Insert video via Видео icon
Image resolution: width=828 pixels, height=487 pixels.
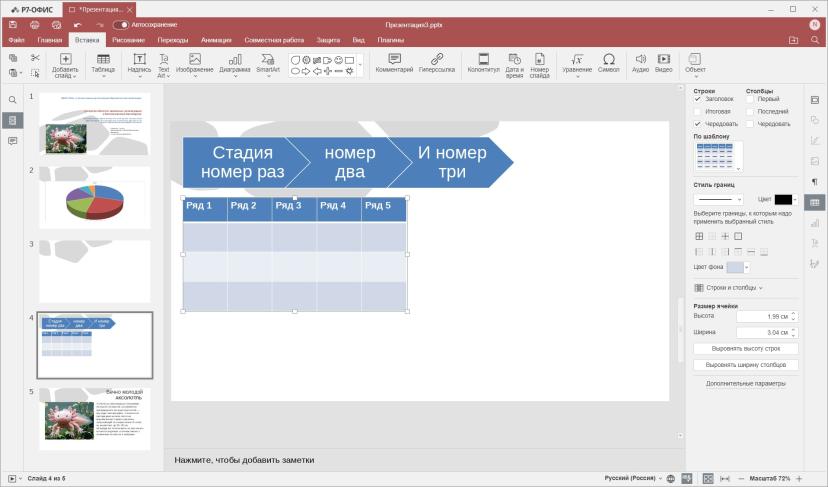click(x=664, y=62)
